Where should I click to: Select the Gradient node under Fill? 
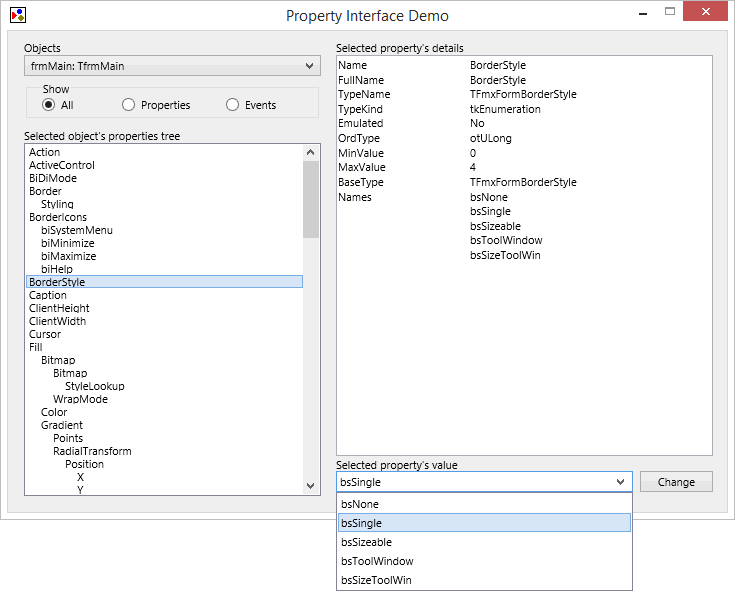(x=62, y=425)
